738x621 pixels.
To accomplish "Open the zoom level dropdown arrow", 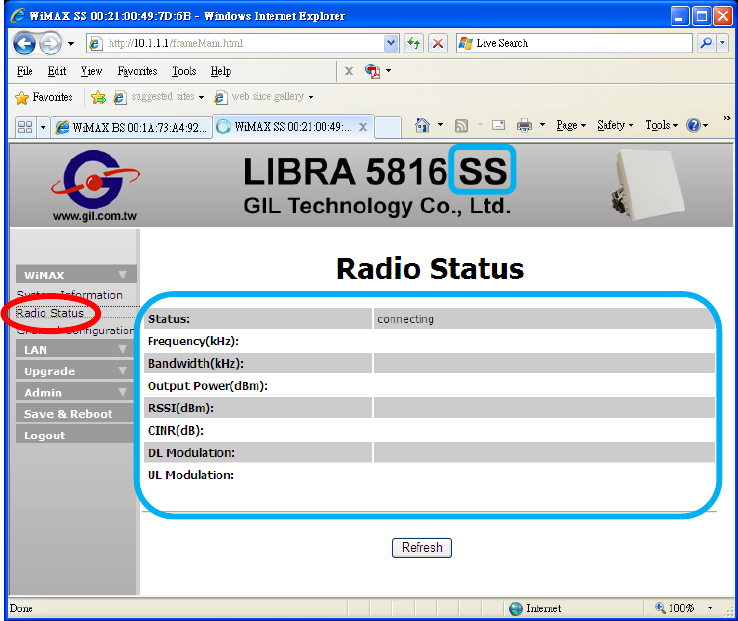I will tap(710, 608).
